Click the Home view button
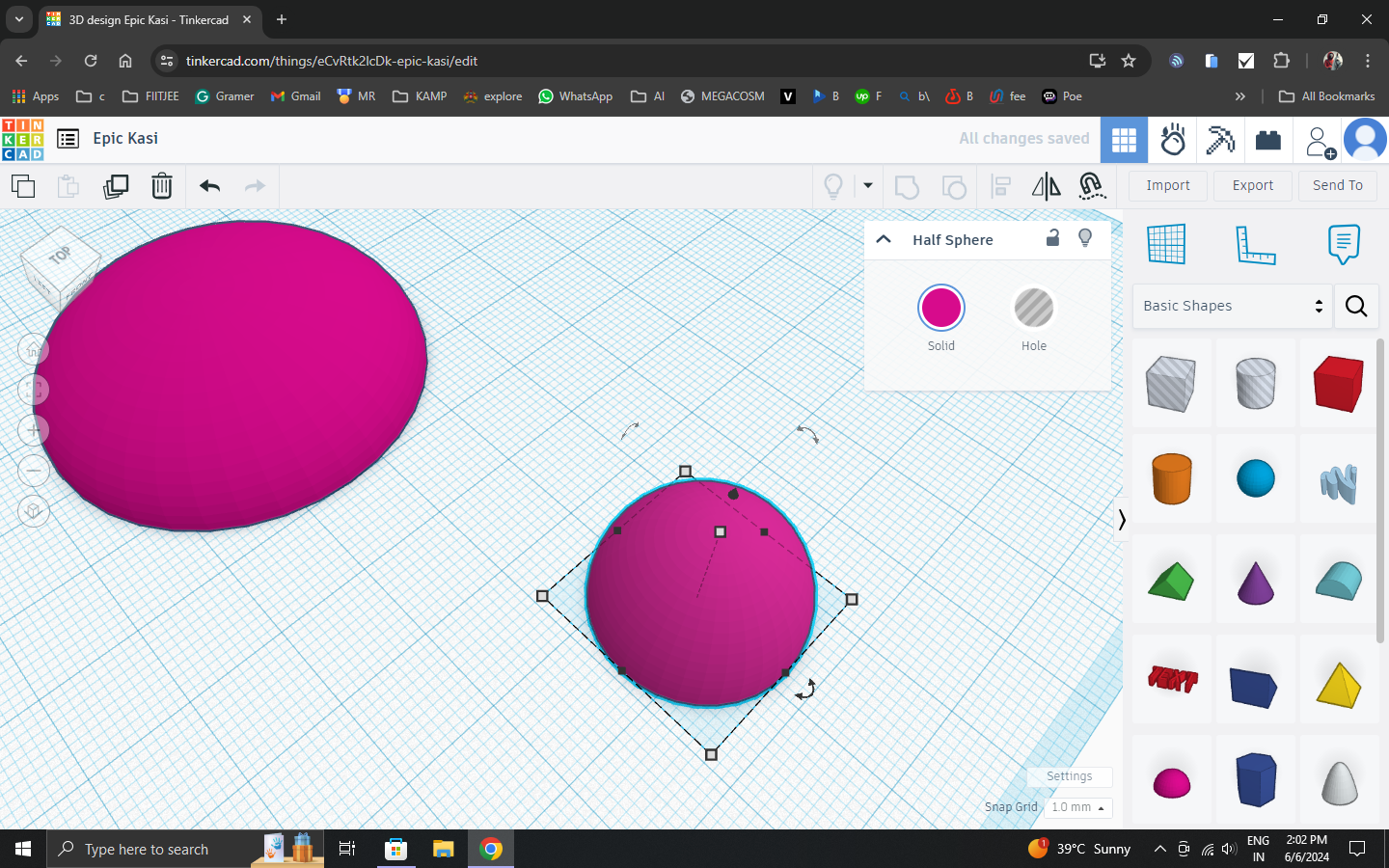Screen dimensions: 1389x868 pyautogui.click(x=34, y=349)
